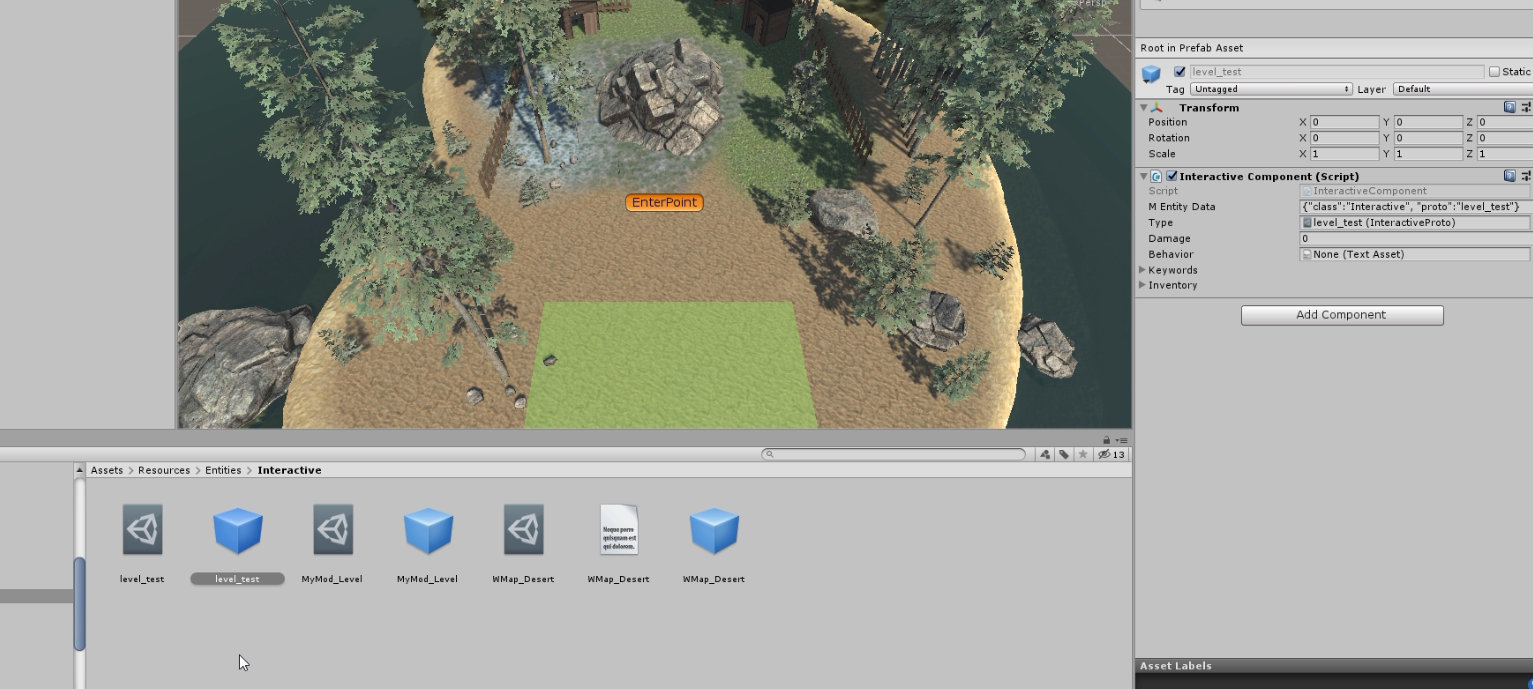Screen dimensions: 1533x689
Task: Click the search by type filter icon
Action: coord(1045,454)
